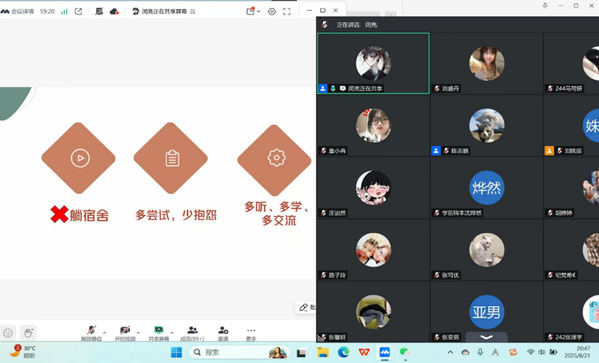Open the 邀请 invite icon
This screenshot has width=599, height=363.
(223, 333)
